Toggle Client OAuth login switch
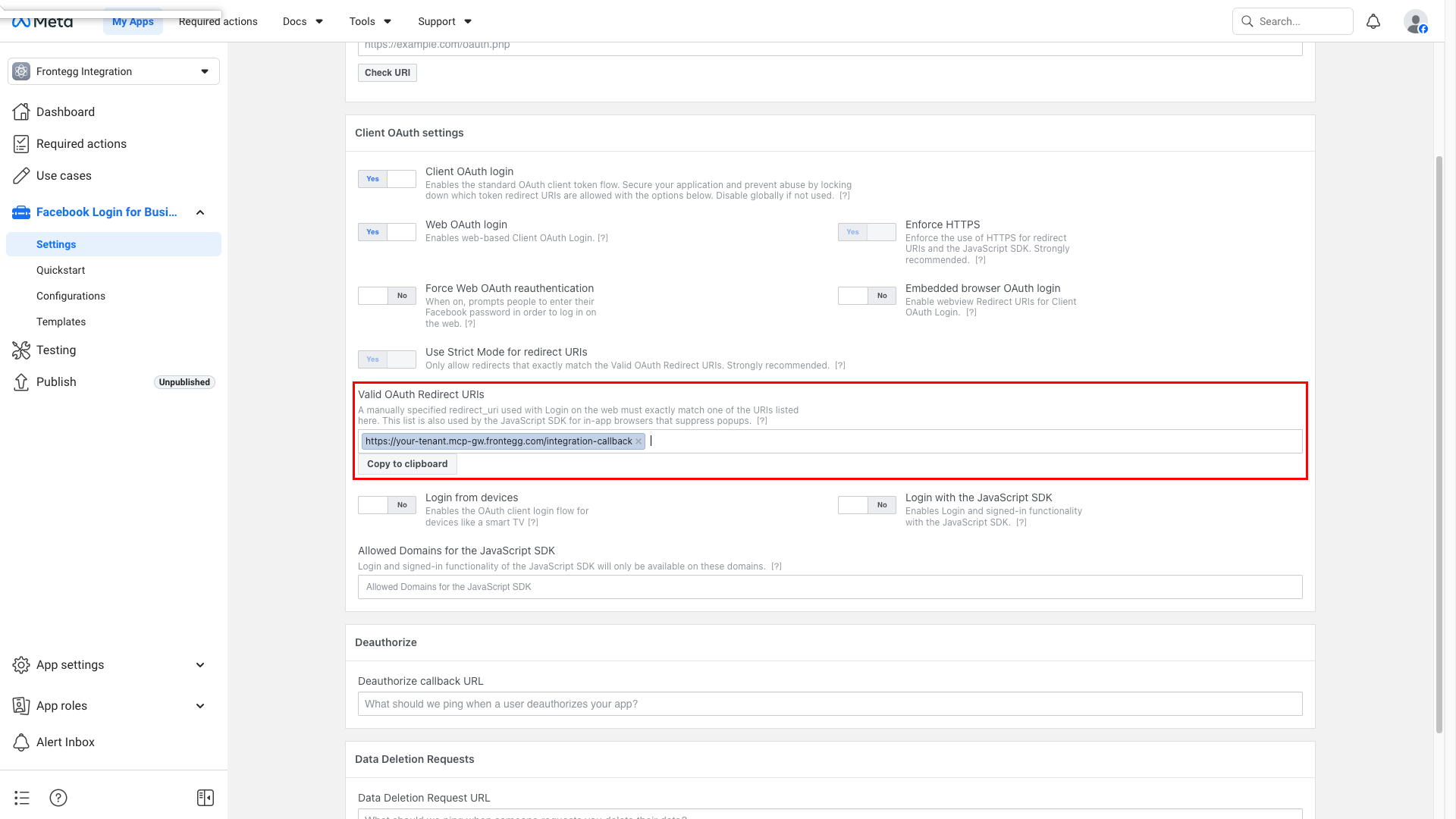 [387, 179]
